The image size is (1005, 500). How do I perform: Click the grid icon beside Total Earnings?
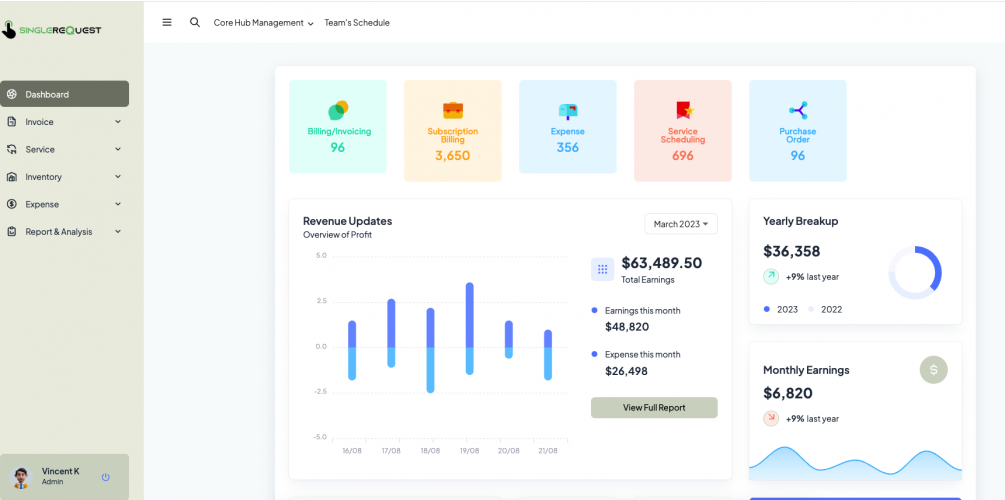[602, 269]
